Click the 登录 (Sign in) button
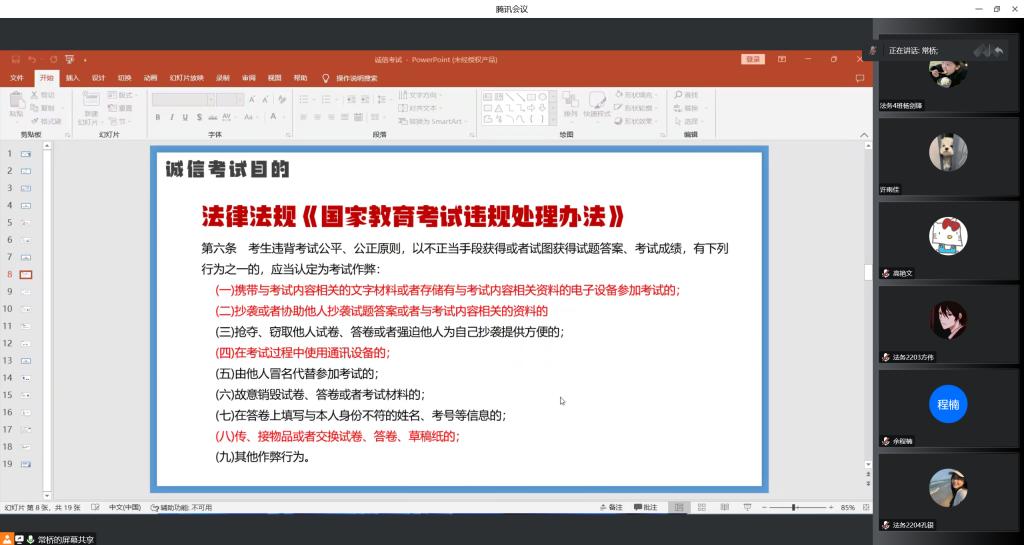The width and height of the screenshot is (1024, 545). pos(752,60)
